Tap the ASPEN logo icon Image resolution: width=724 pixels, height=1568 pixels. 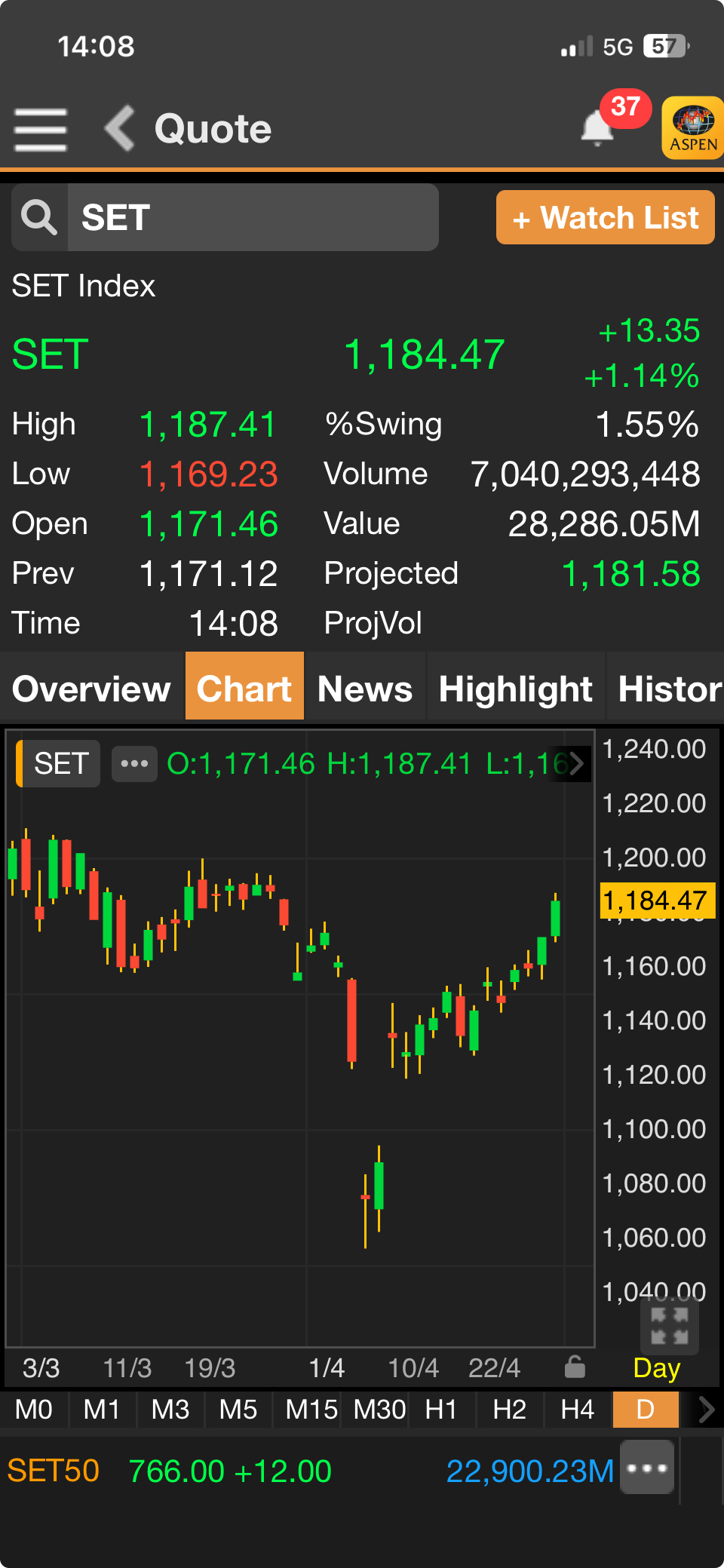(x=692, y=128)
